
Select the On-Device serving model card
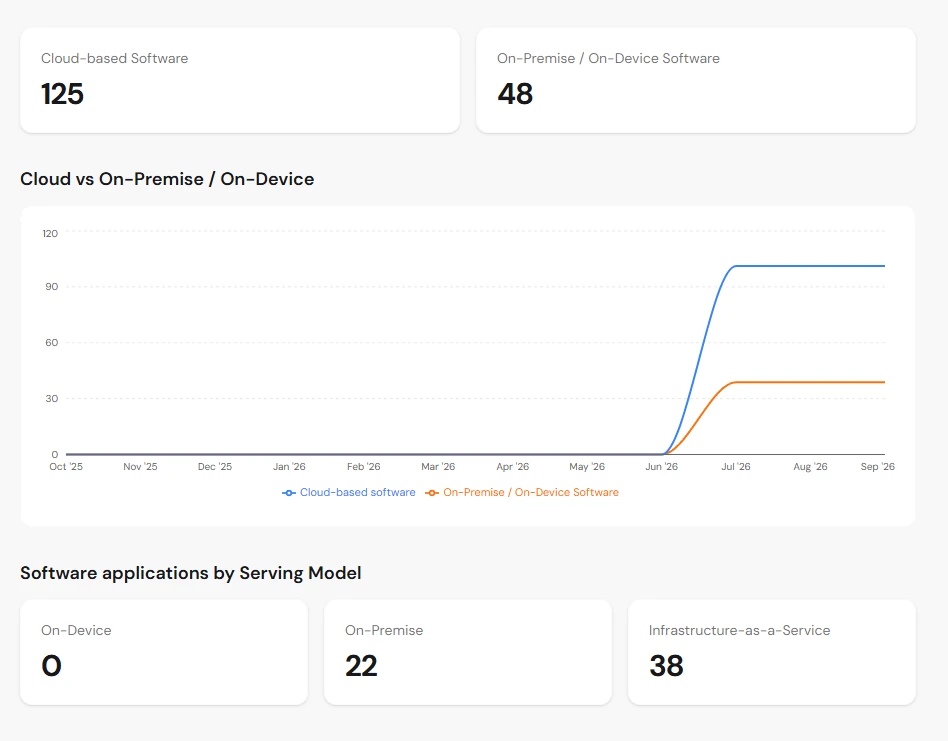point(164,652)
